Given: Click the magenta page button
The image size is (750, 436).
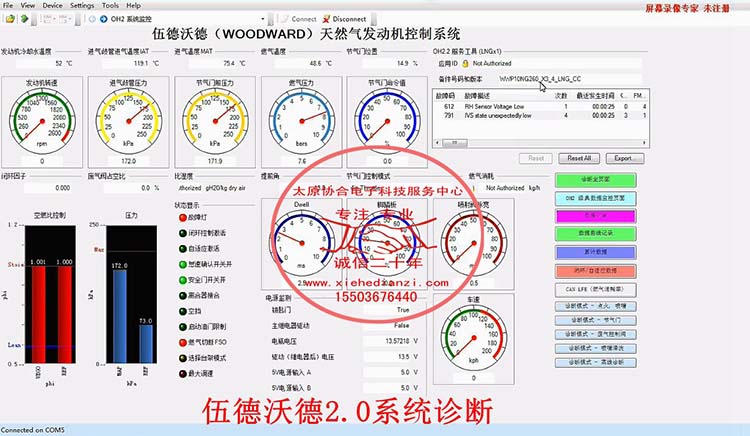Looking at the screenshot, I should [596, 216].
